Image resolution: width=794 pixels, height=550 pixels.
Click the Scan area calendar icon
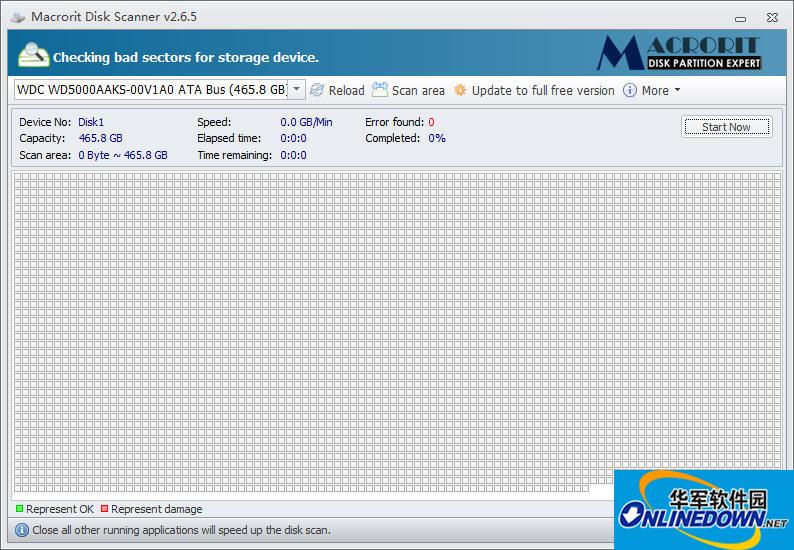[x=380, y=90]
